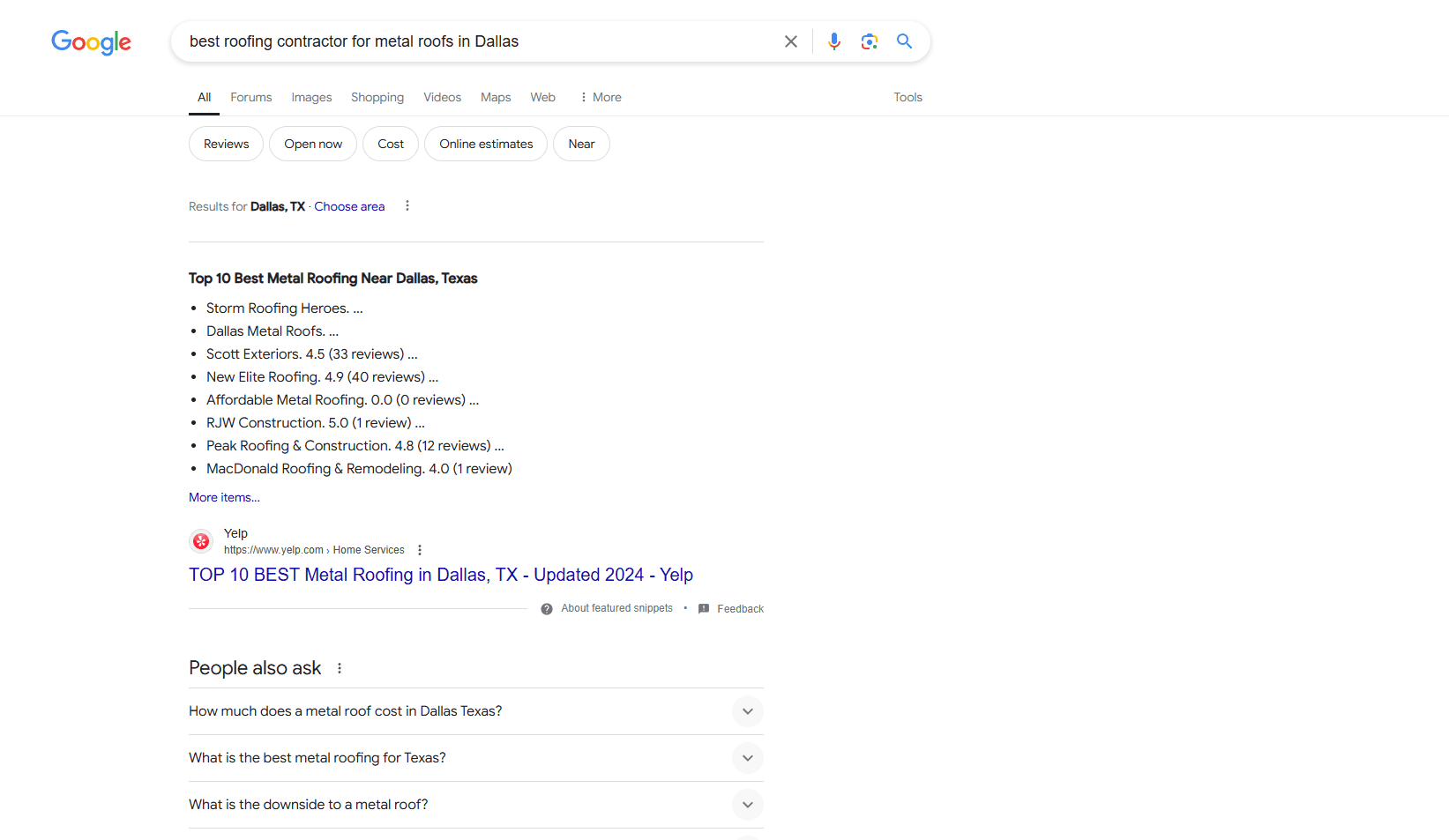
Task: Switch to the Maps tab
Action: [x=496, y=97]
